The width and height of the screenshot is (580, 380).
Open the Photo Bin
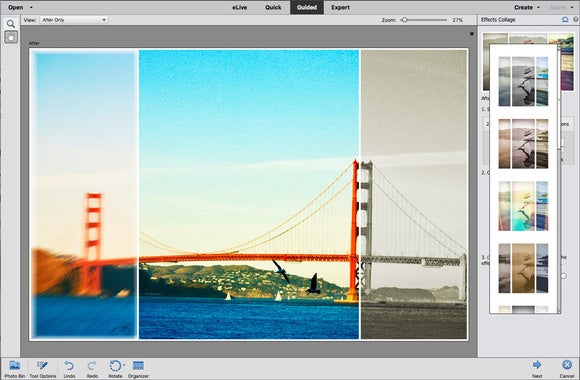tap(15, 369)
